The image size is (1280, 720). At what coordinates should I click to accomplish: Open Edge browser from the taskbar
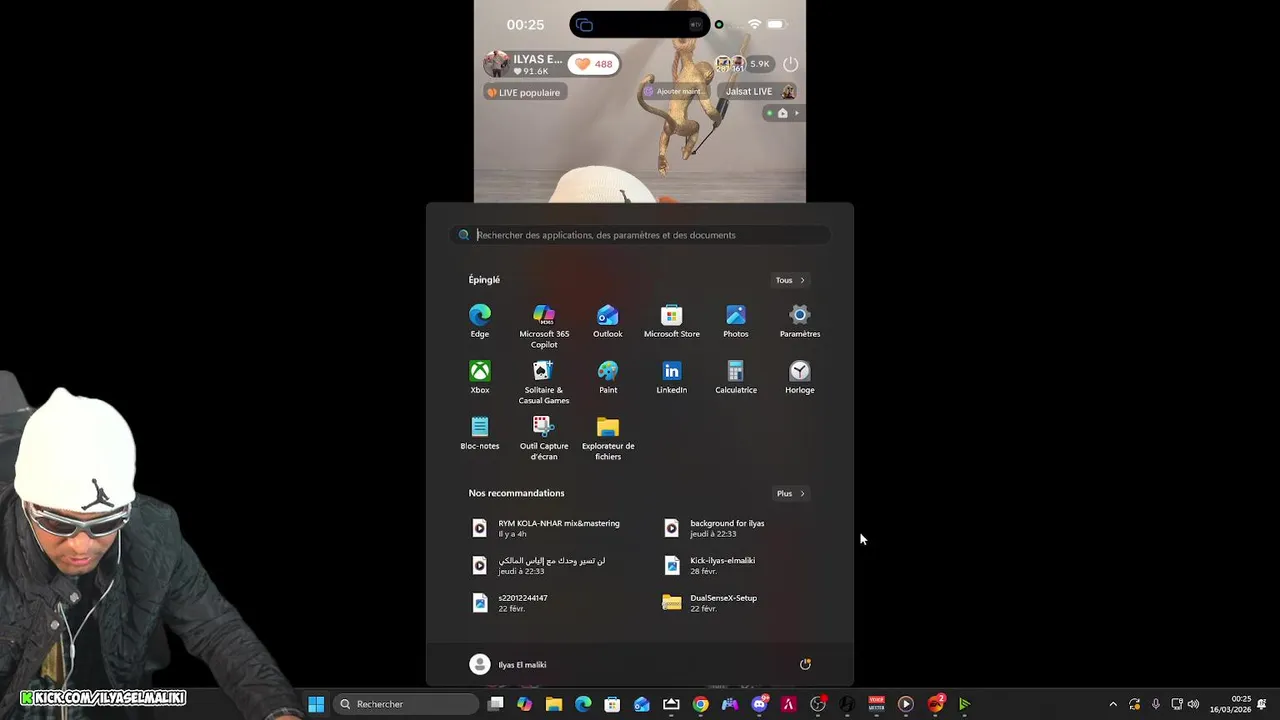click(583, 704)
